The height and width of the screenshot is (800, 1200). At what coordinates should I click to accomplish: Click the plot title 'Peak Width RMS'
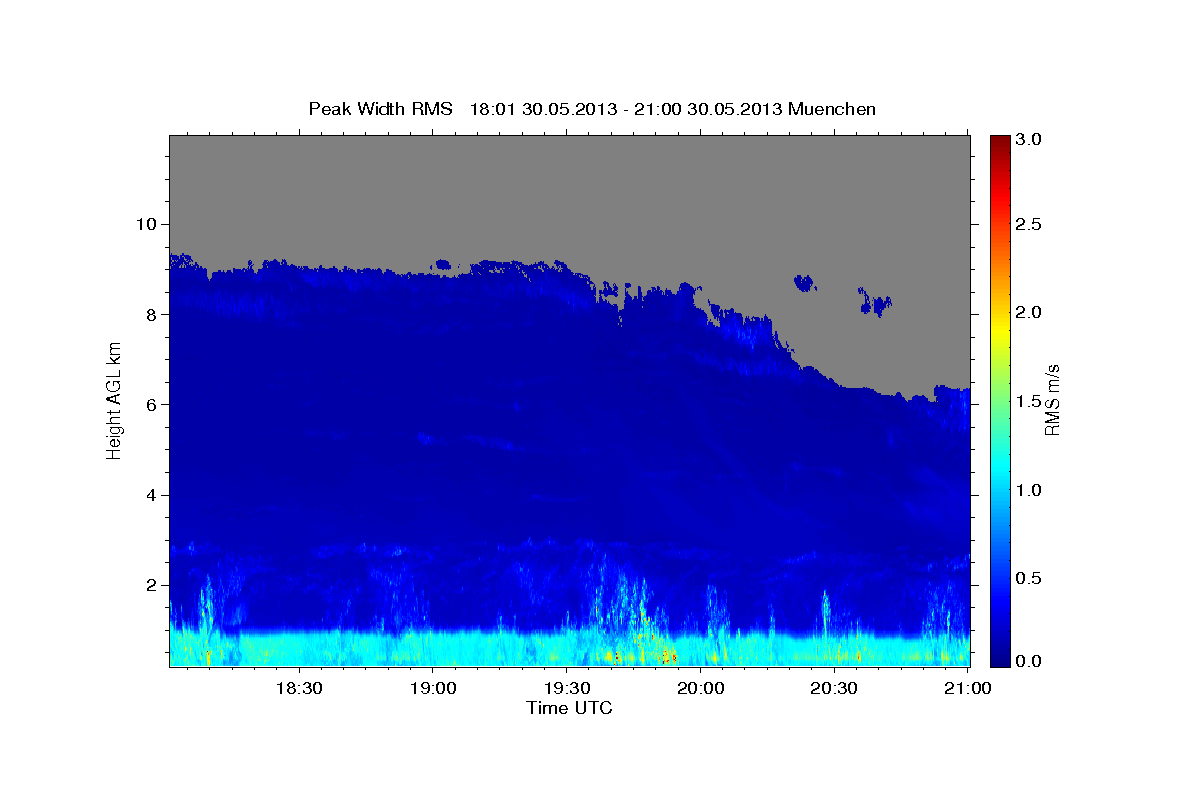coord(380,109)
